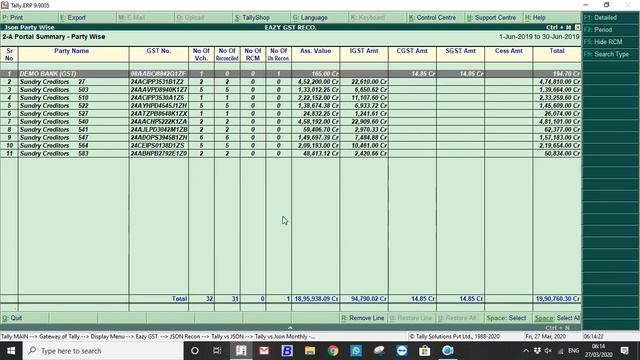This screenshot has width=640, height=360.
Task: Launch Google Chrome from the taskbar
Action: [333, 351]
